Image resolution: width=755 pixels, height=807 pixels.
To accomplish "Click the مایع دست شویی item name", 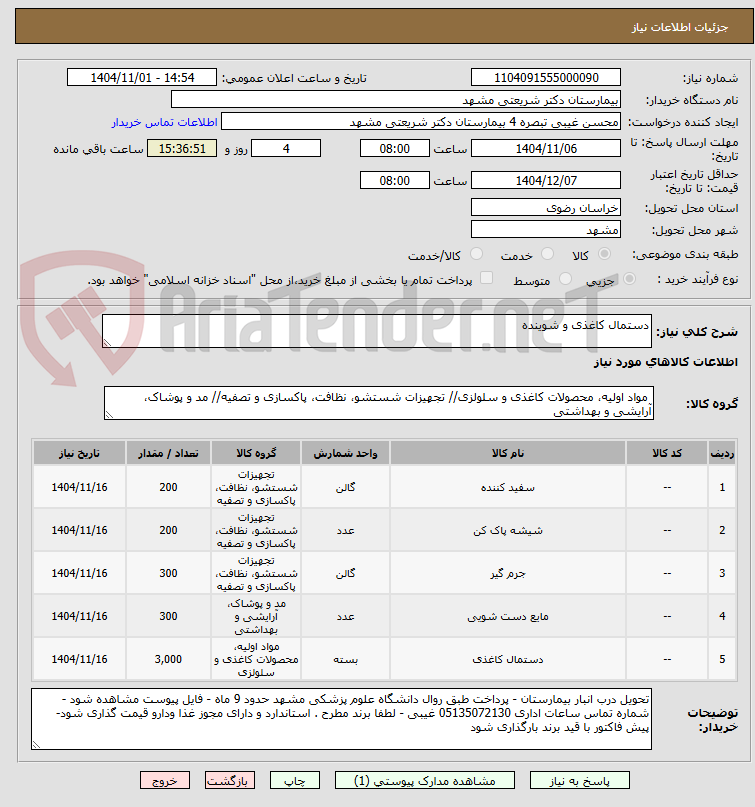I will pyautogui.click(x=508, y=617).
